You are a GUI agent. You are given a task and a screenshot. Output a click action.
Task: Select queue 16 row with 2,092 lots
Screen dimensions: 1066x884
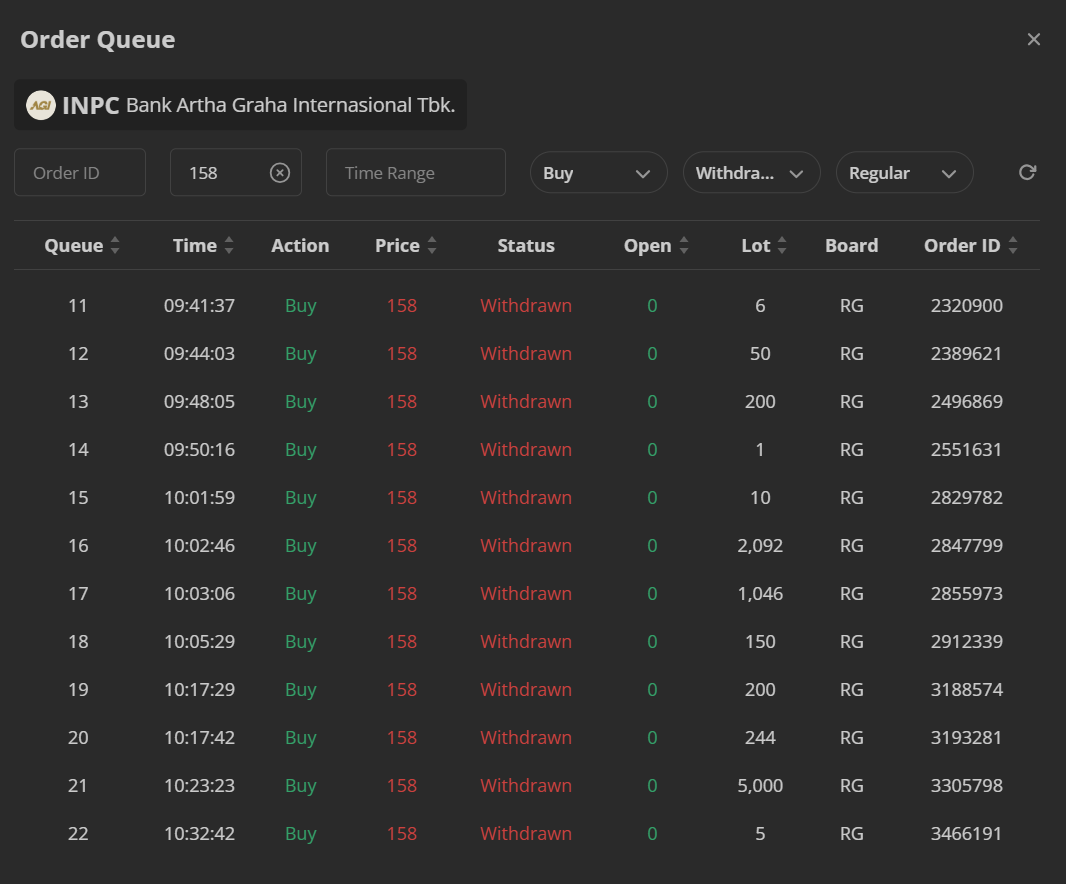(x=526, y=546)
